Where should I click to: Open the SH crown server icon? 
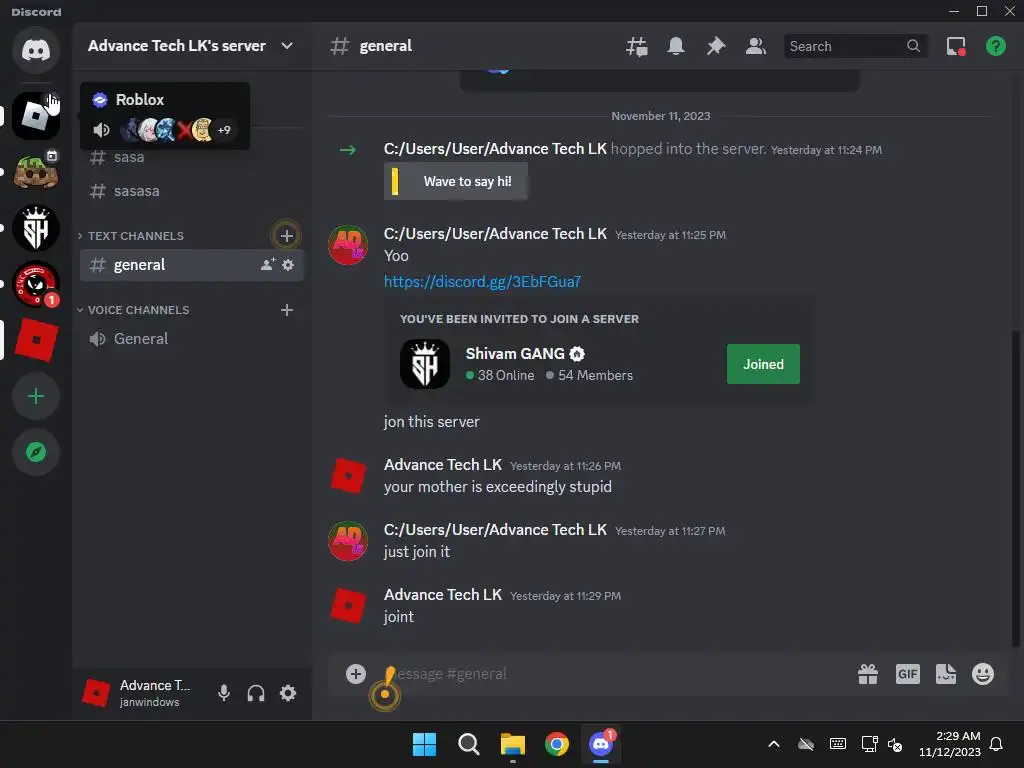(36, 228)
